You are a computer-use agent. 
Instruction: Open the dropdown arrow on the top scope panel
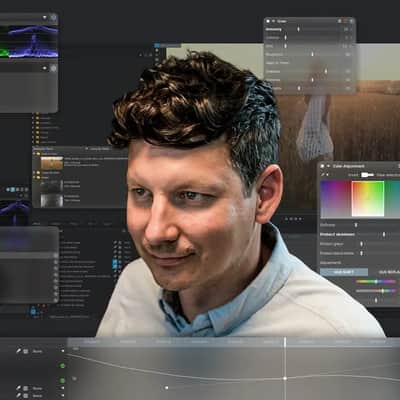coord(45,18)
